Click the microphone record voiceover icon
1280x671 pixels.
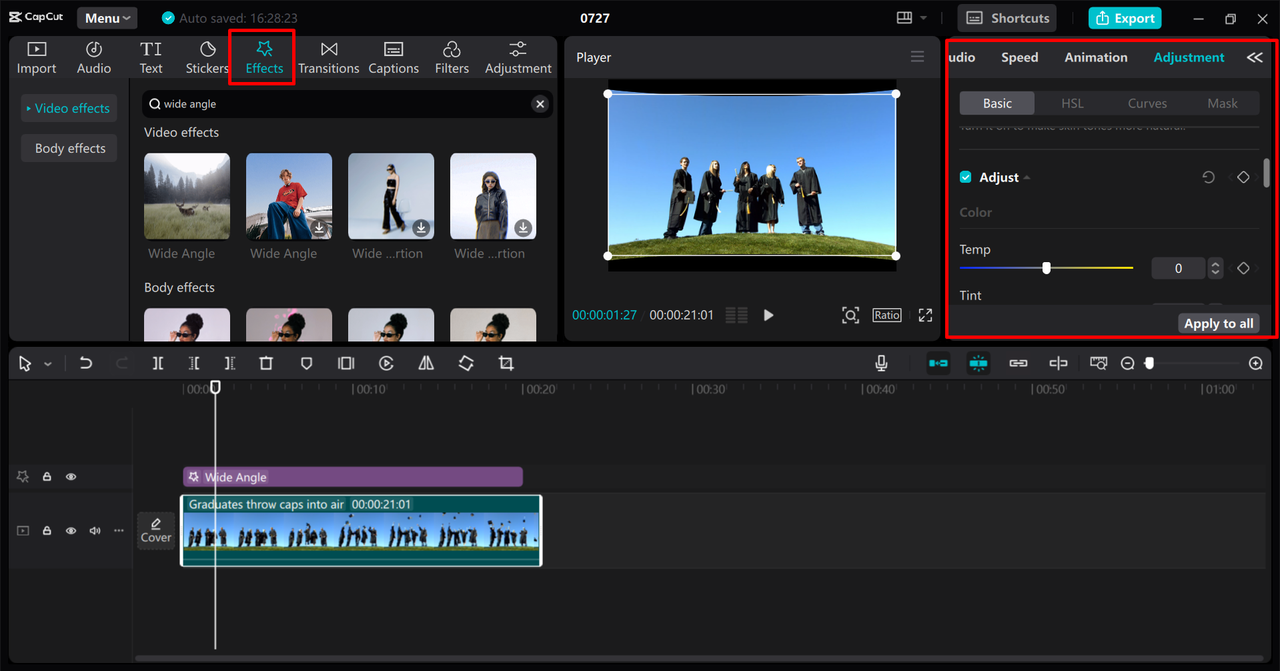point(881,364)
